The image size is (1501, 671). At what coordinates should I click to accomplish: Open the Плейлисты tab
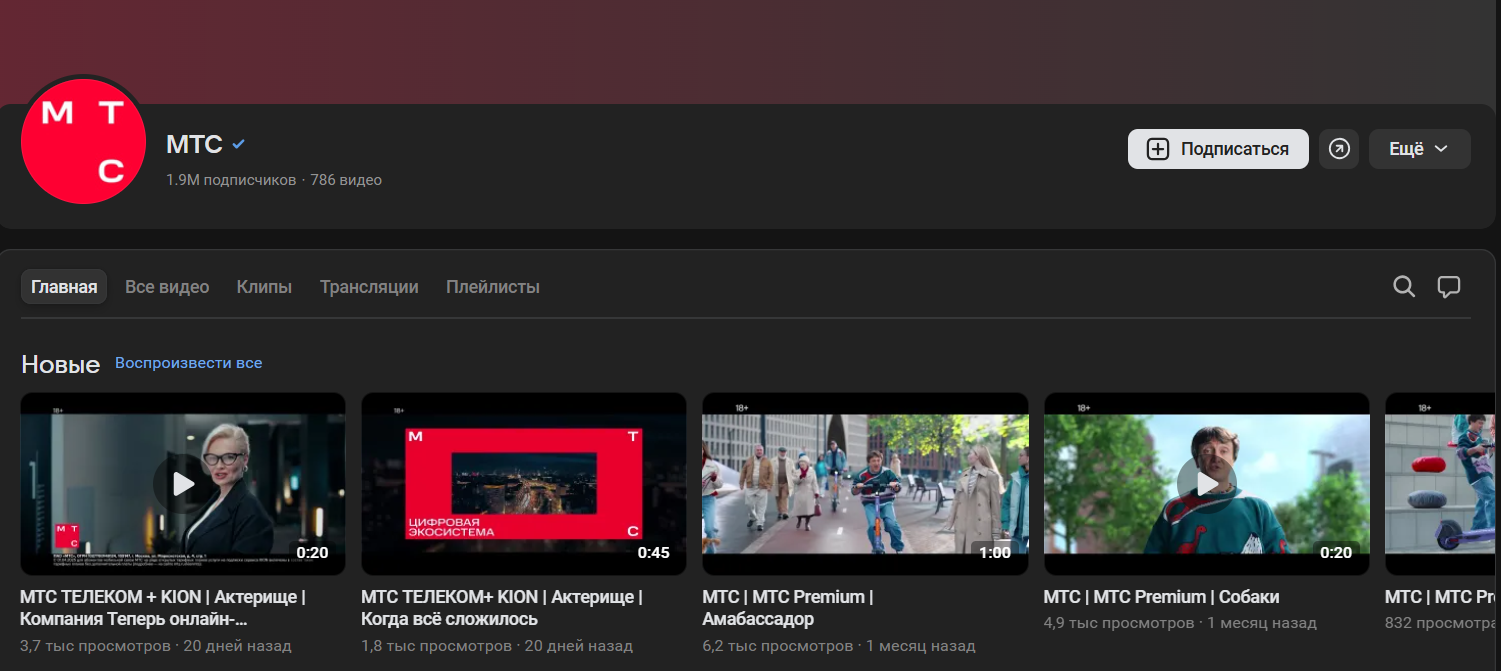(x=493, y=287)
